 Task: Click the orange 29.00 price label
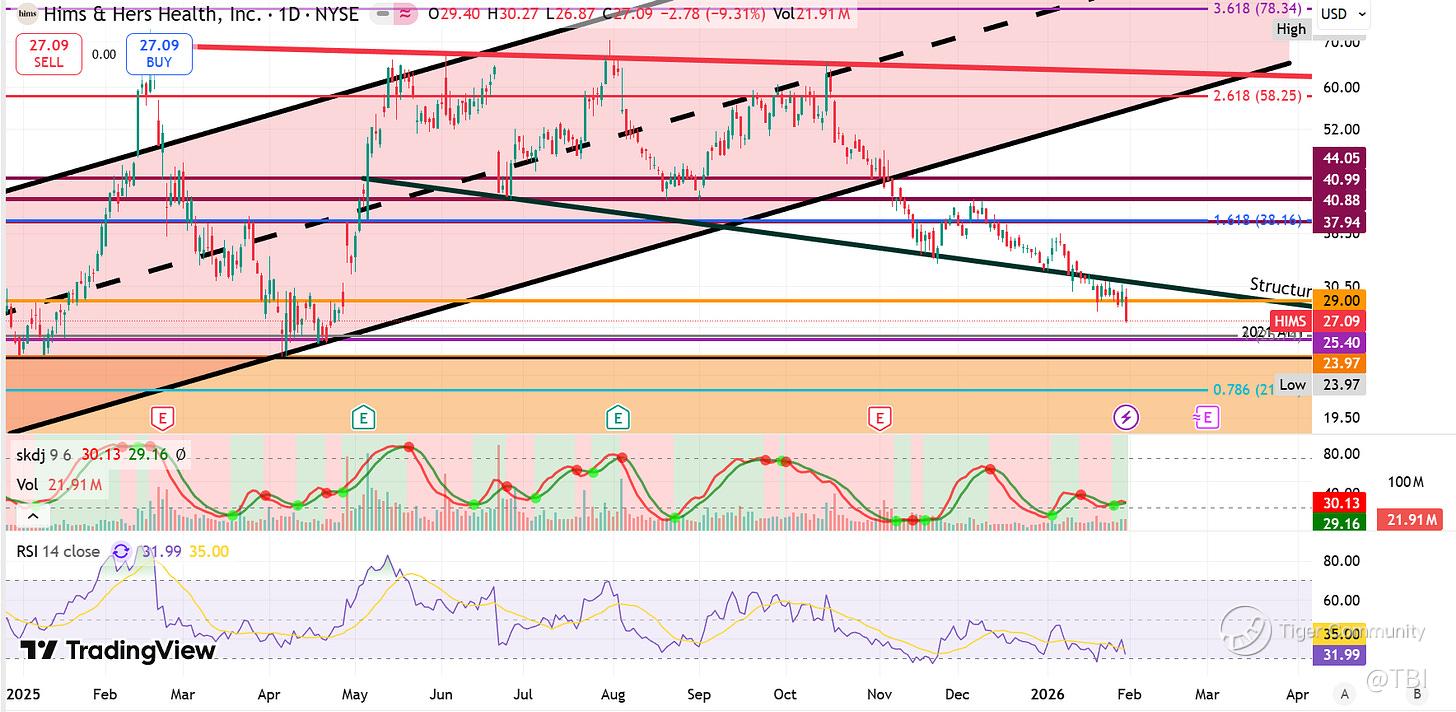click(1341, 300)
